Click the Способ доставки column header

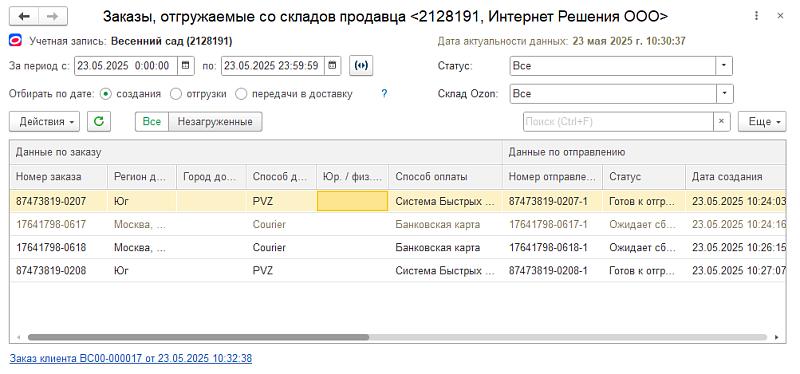(x=282, y=177)
